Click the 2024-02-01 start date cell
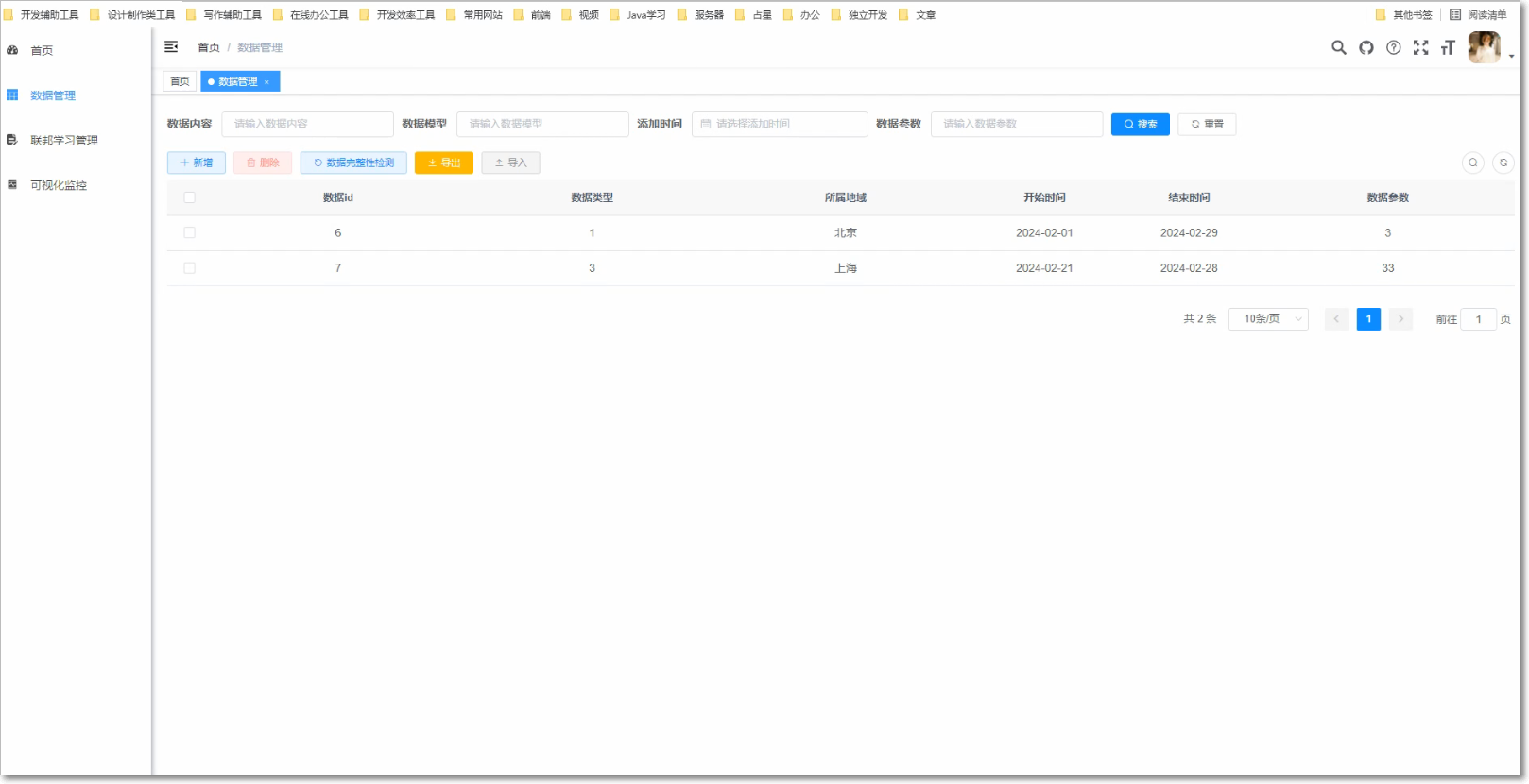Image resolution: width=1529 pixels, height=784 pixels. coord(1044,232)
